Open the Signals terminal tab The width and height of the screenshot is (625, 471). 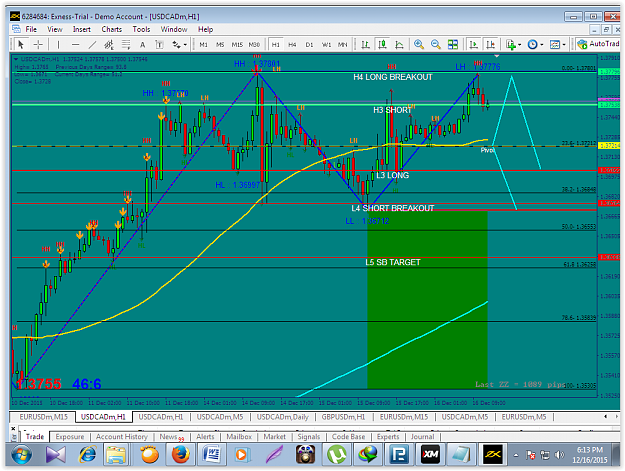tap(309, 437)
